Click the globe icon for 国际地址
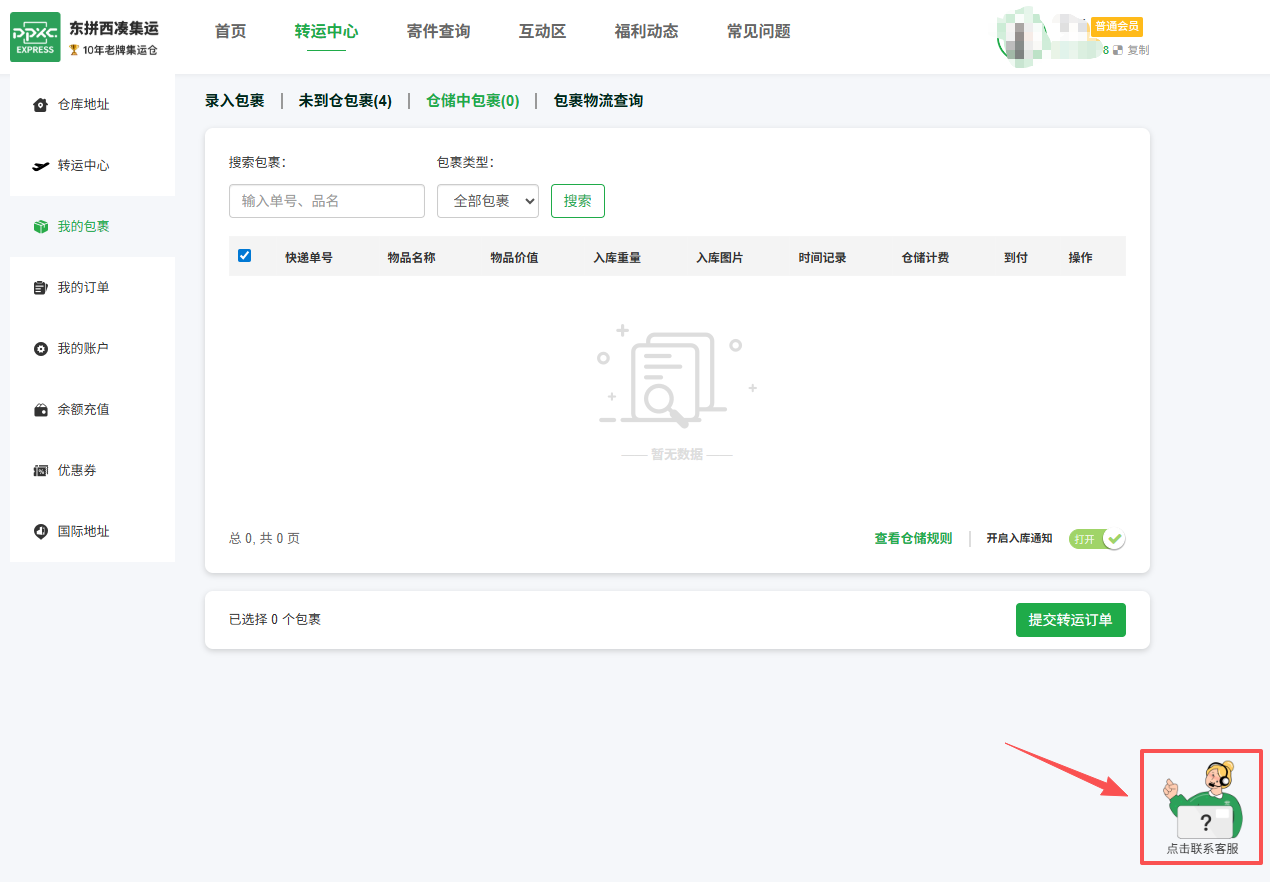 coord(40,532)
